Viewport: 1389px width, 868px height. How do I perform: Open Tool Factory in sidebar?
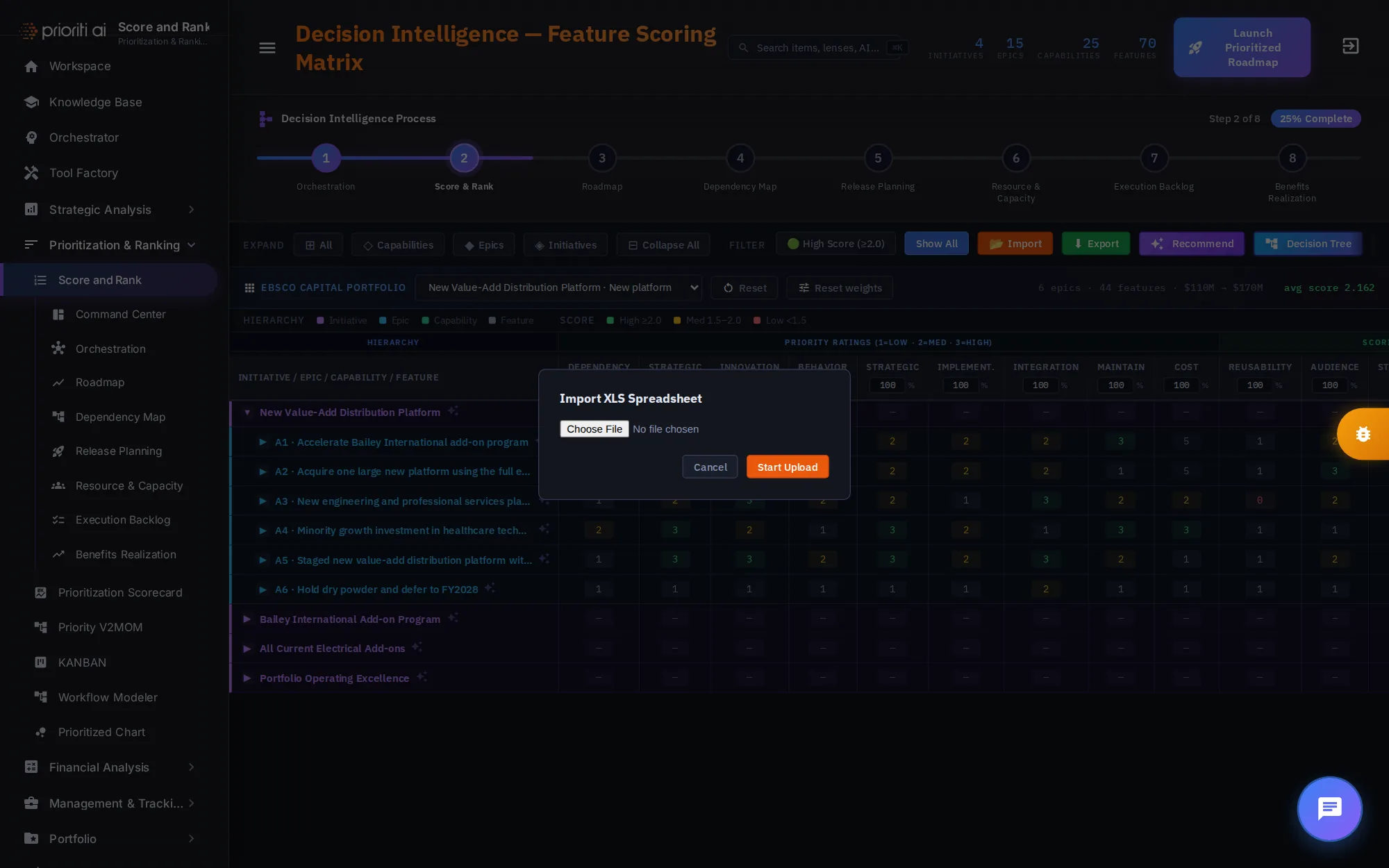83,173
